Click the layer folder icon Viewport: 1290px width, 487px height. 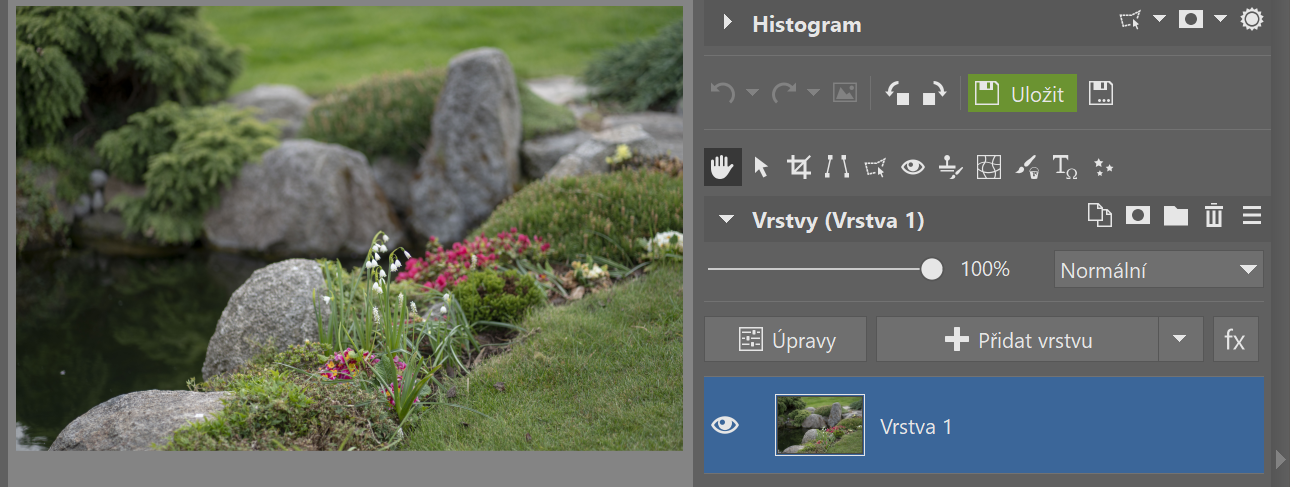1175,215
